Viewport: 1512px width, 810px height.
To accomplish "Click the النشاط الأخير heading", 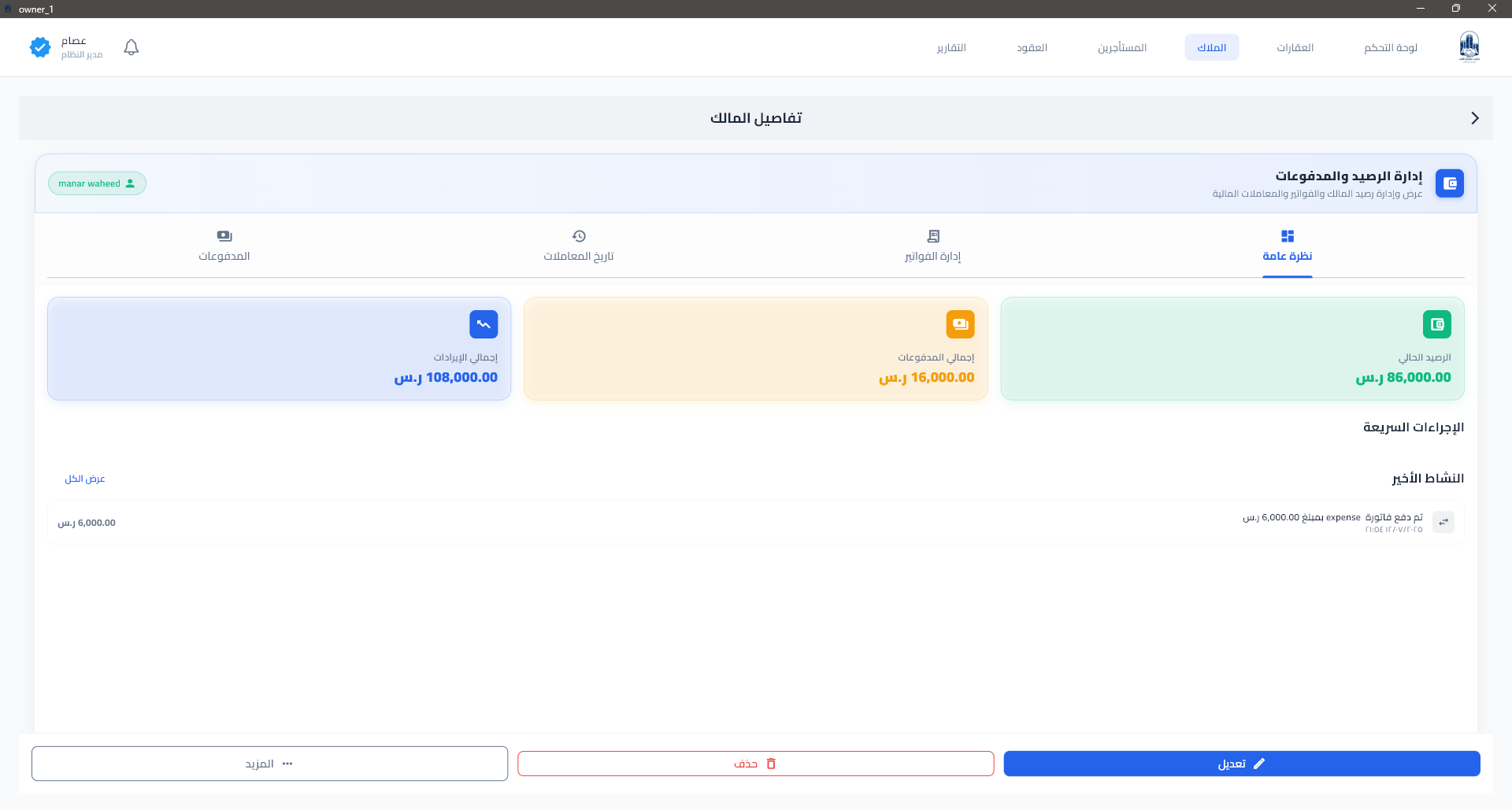I will pos(1428,479).
